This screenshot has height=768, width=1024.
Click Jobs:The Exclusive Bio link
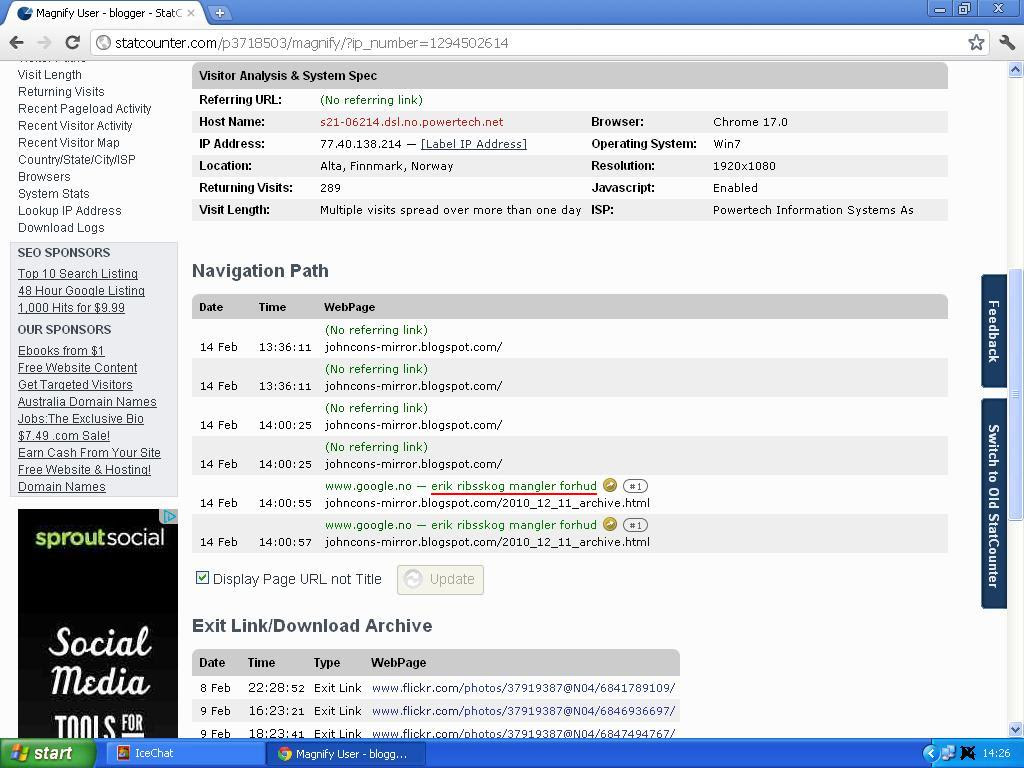[81, 419]
